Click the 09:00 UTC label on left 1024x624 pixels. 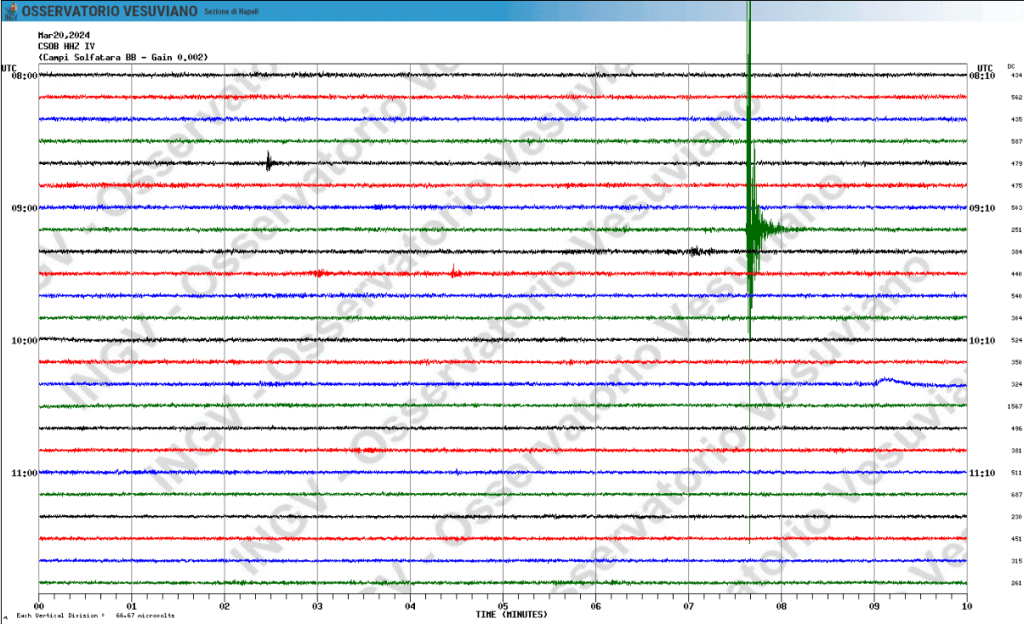(24, 208)
